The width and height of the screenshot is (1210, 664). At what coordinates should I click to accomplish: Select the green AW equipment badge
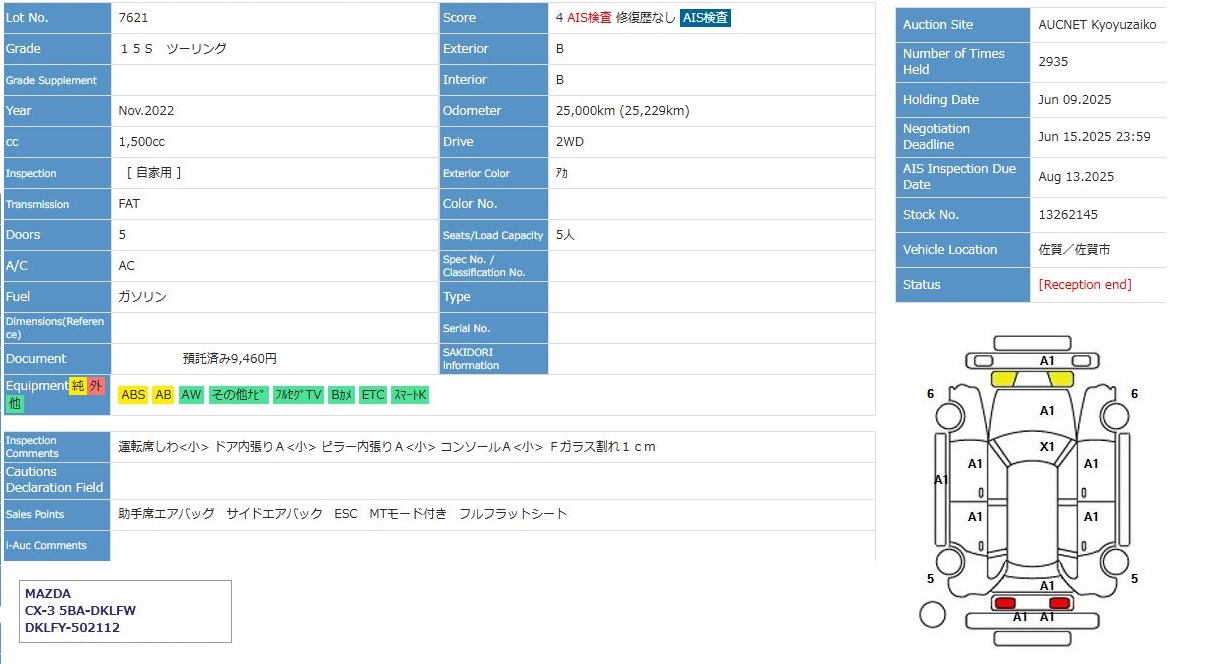[x=191, y=395]
